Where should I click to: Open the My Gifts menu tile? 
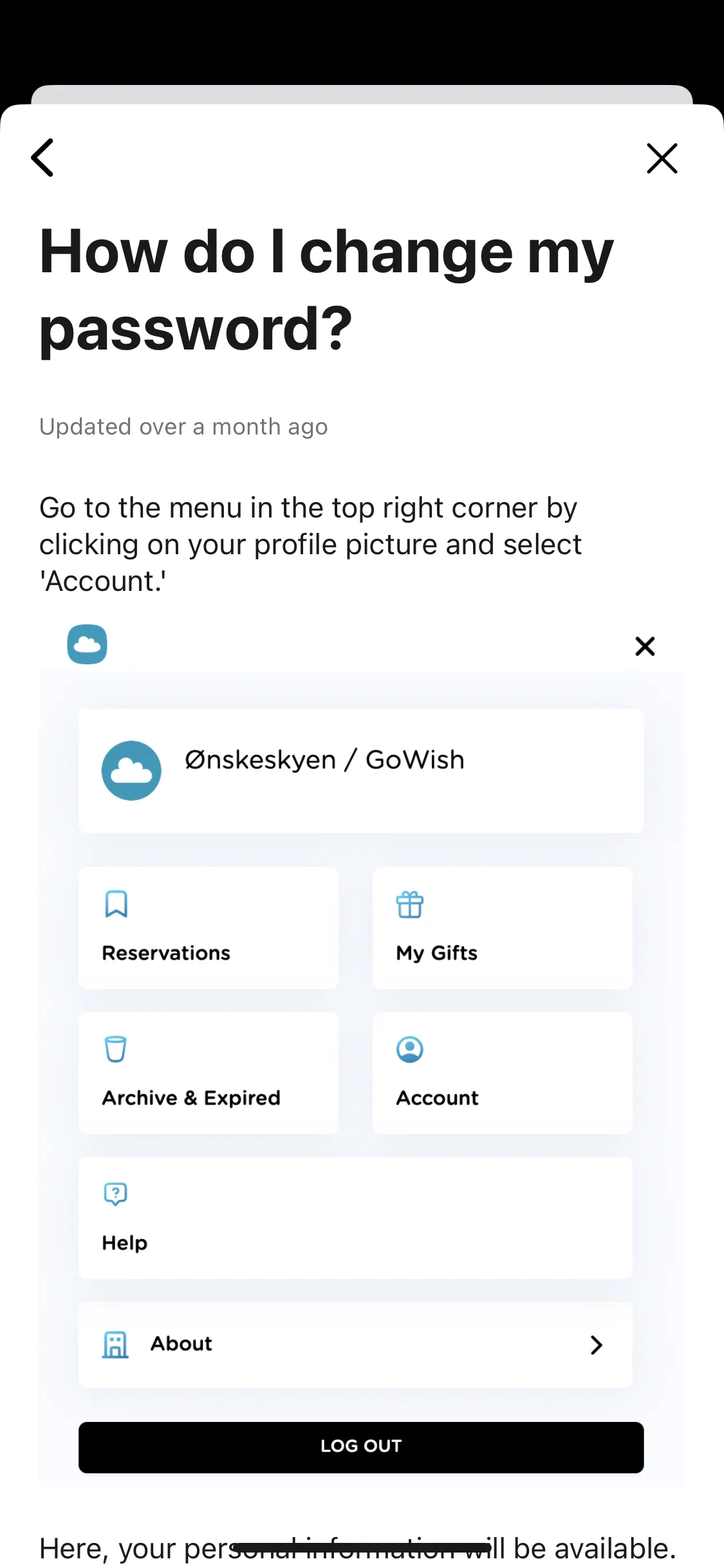503,928
